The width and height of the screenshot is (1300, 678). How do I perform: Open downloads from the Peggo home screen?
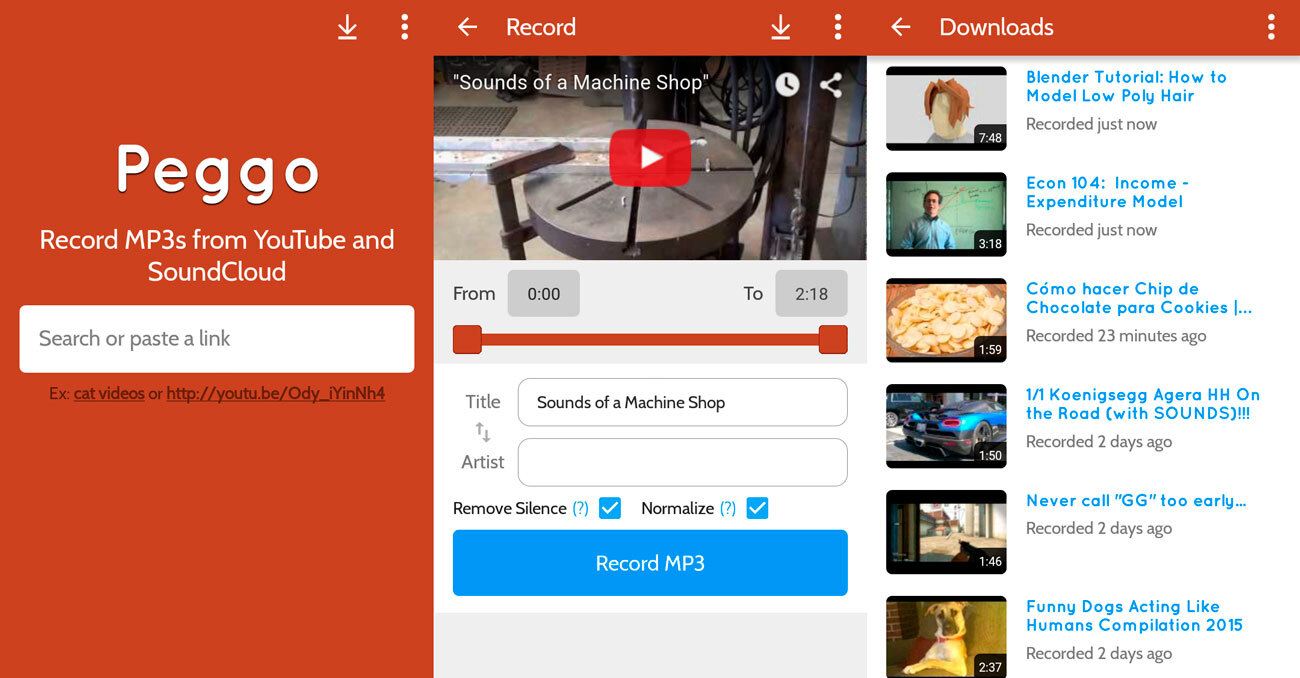[x=347, y=27]
